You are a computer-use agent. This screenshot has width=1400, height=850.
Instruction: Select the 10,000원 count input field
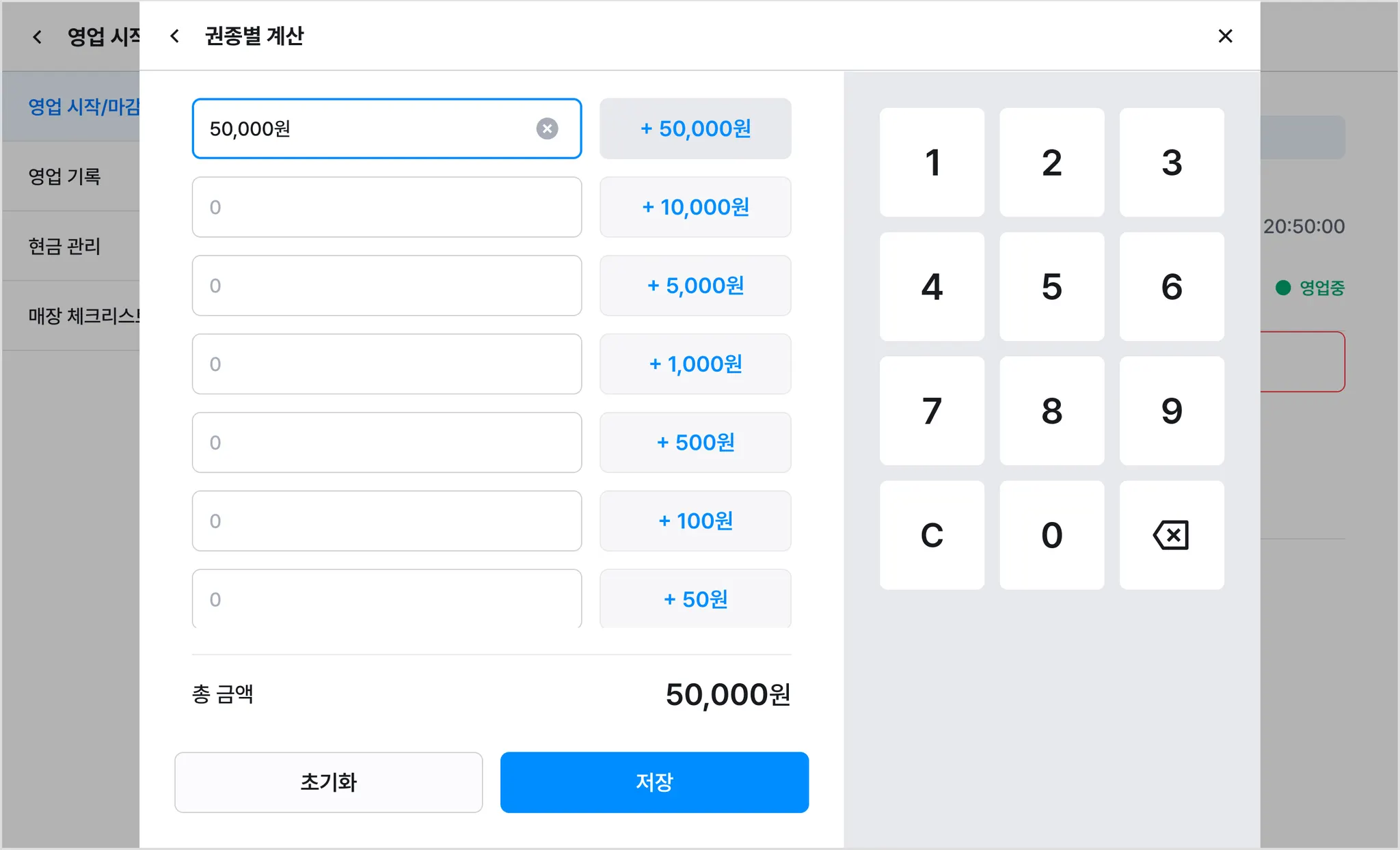(386, 207)
